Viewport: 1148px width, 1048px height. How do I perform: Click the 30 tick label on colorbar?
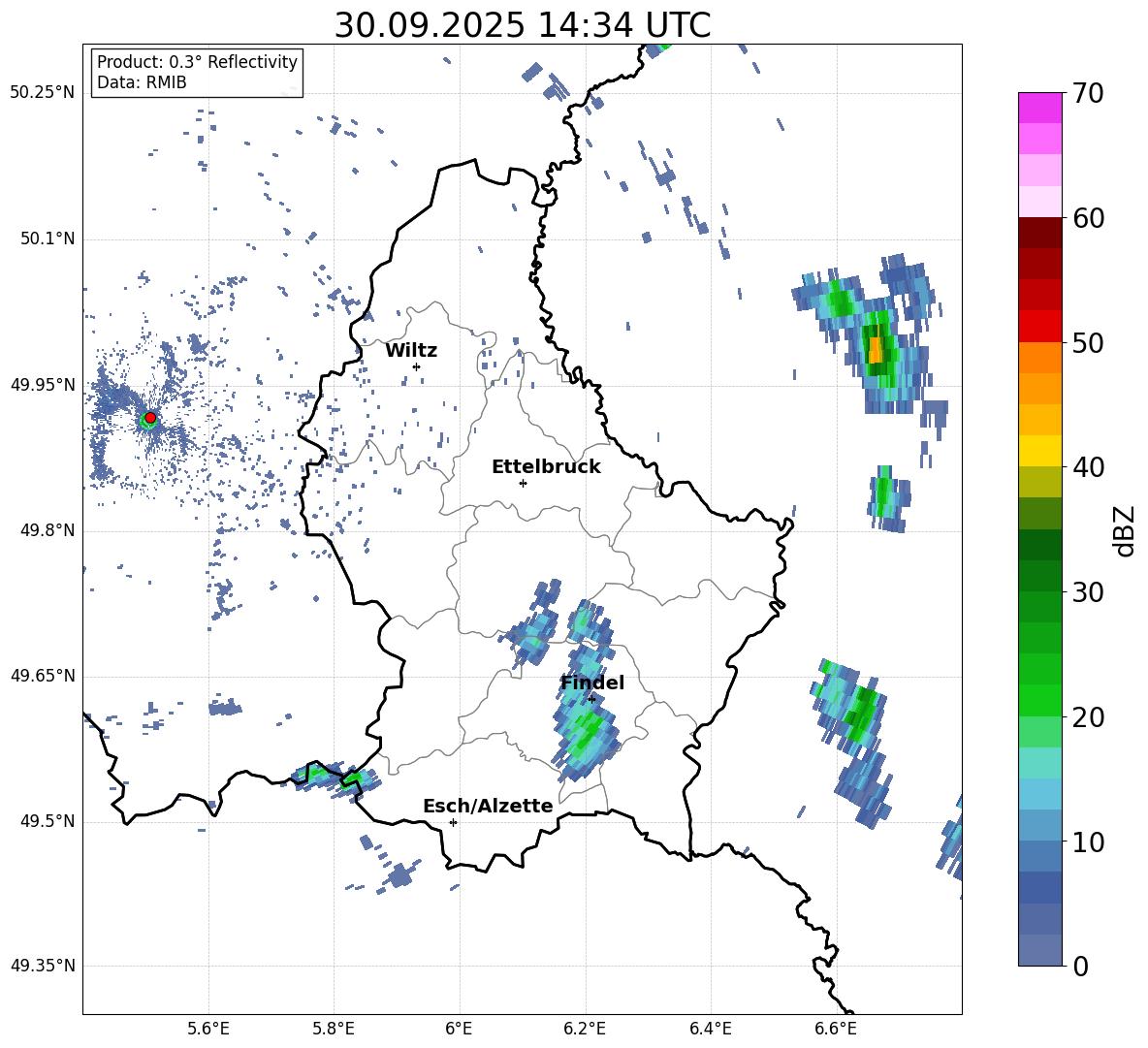(1089, 592)
